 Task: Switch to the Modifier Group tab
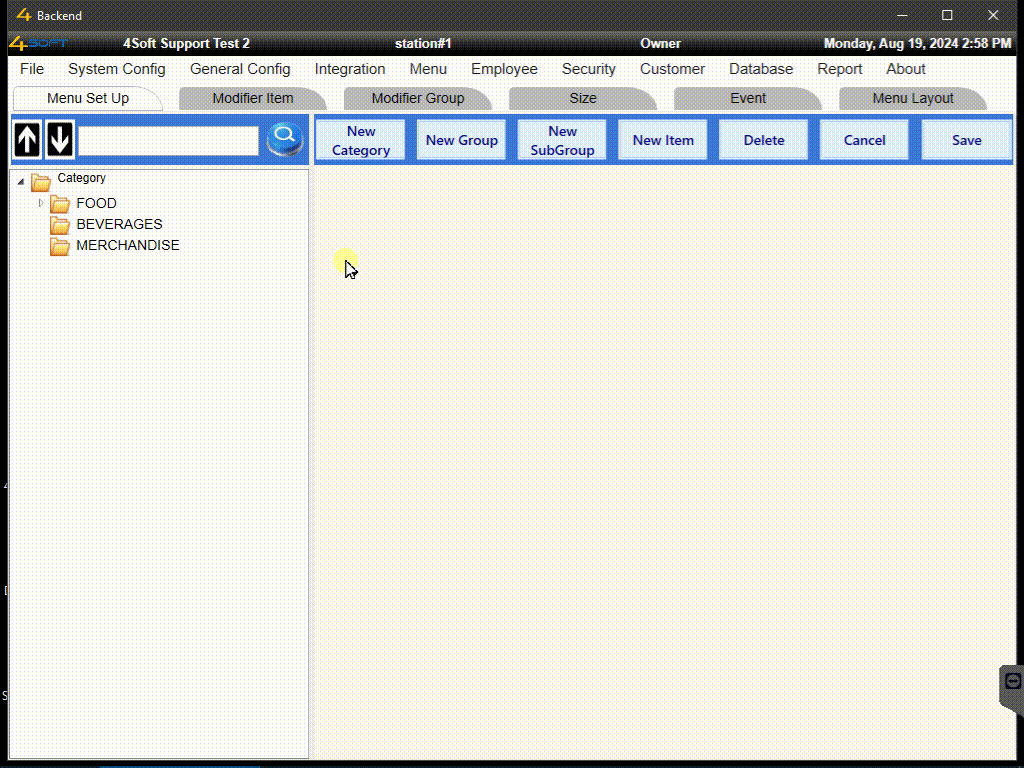418,99
